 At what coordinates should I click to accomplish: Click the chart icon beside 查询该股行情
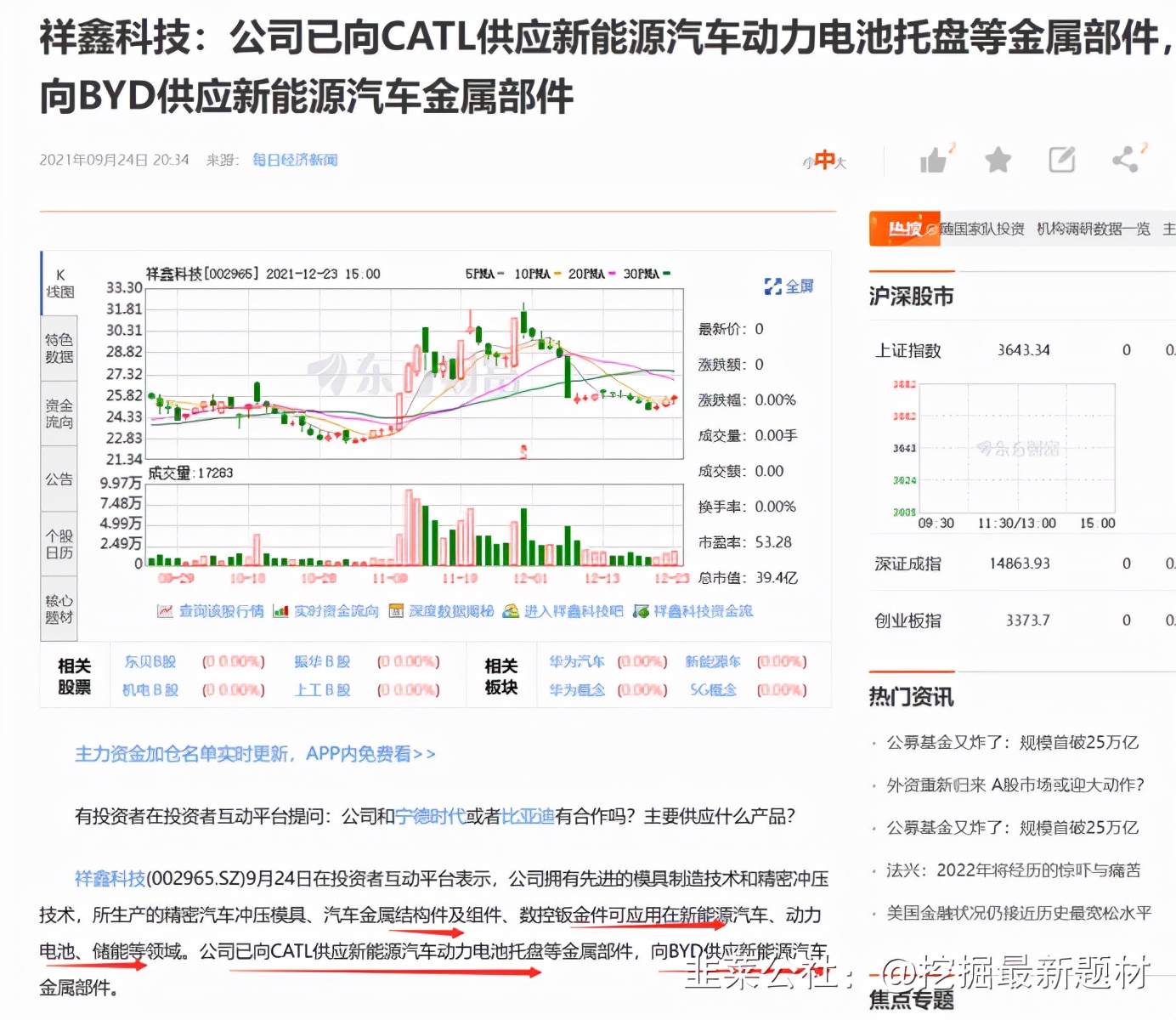pyautogui.click(x=166, y=611)
